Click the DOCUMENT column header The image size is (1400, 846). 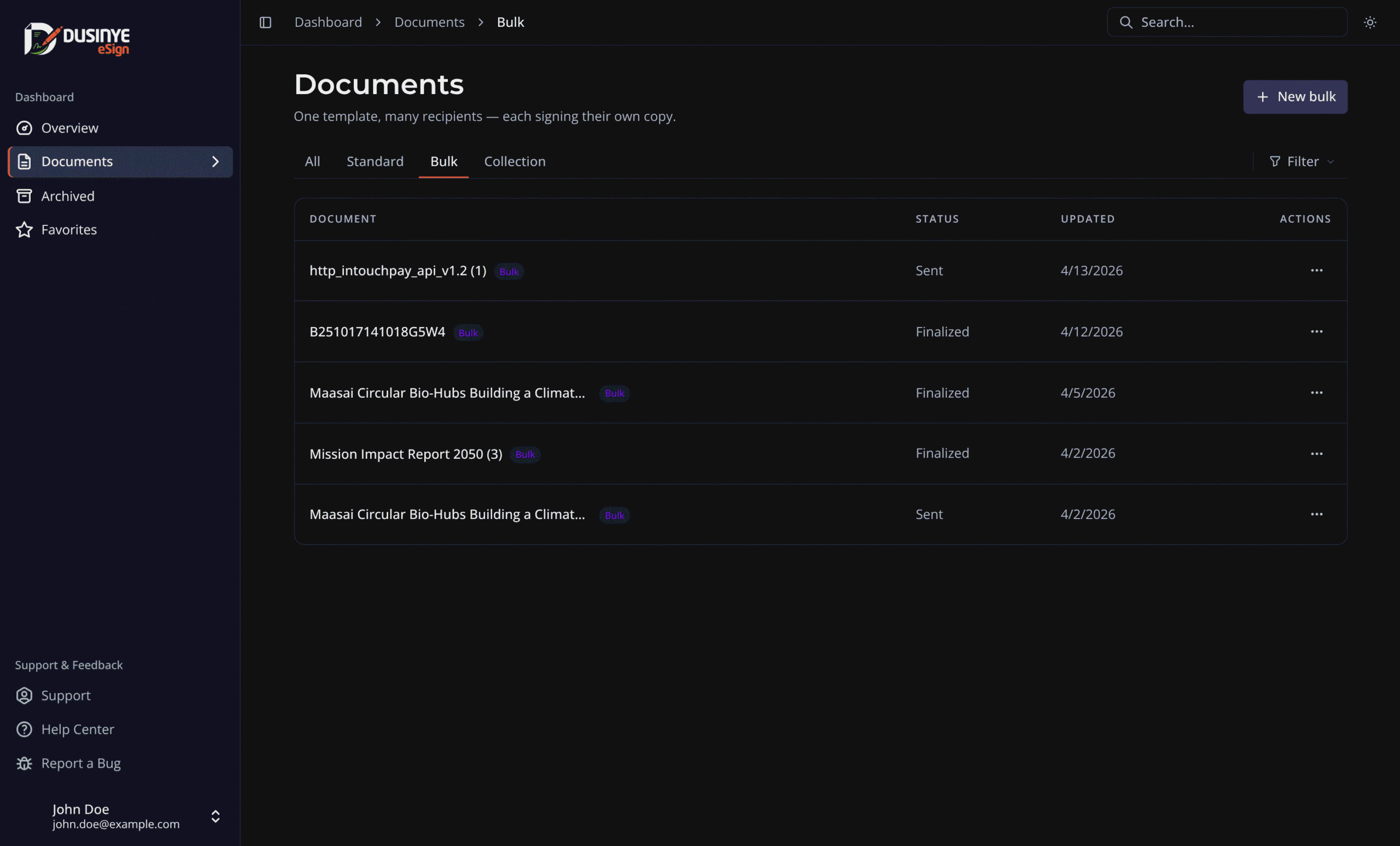[x=342, y=219]
